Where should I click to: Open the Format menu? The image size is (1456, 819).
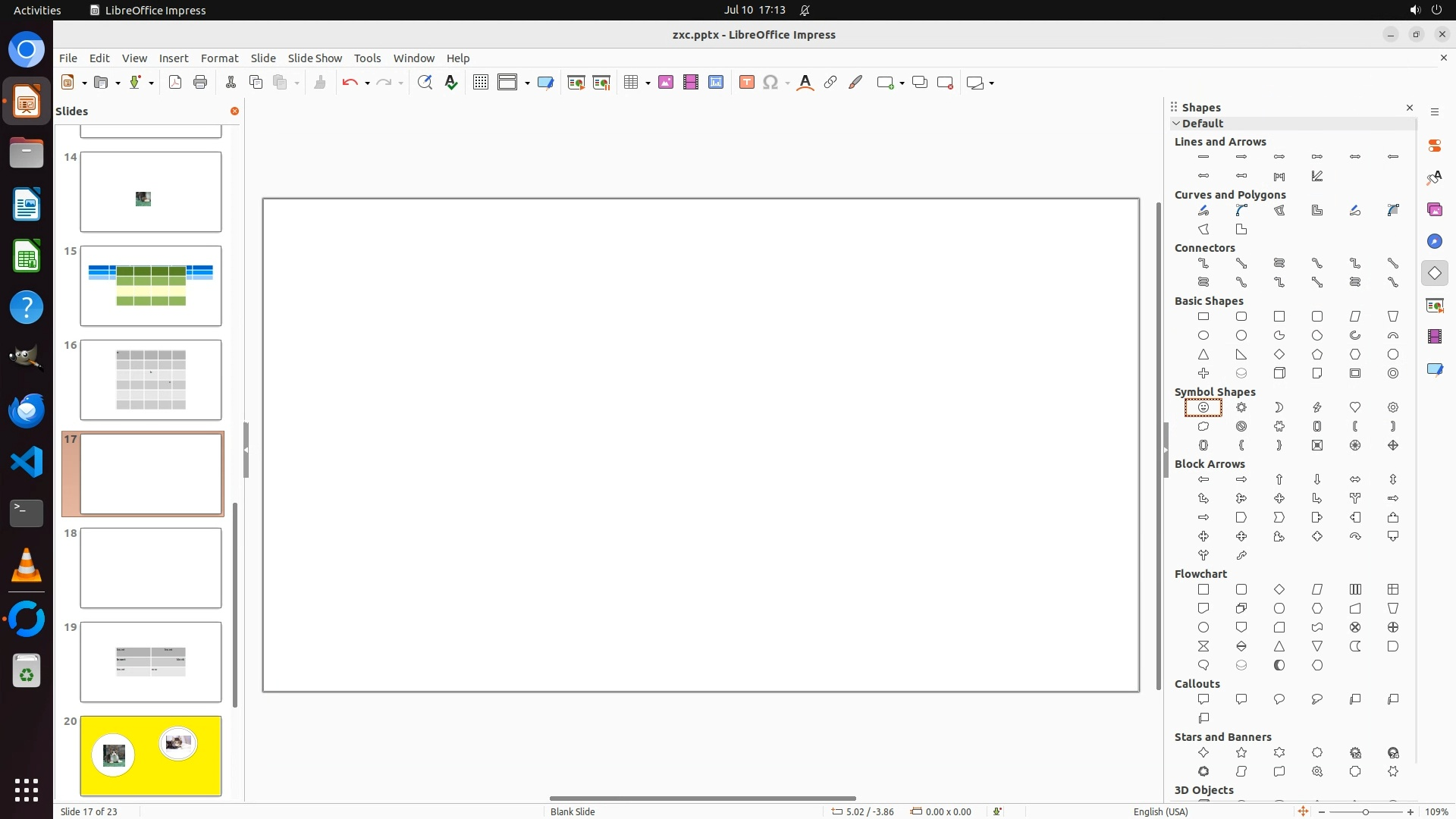point(219,58)
